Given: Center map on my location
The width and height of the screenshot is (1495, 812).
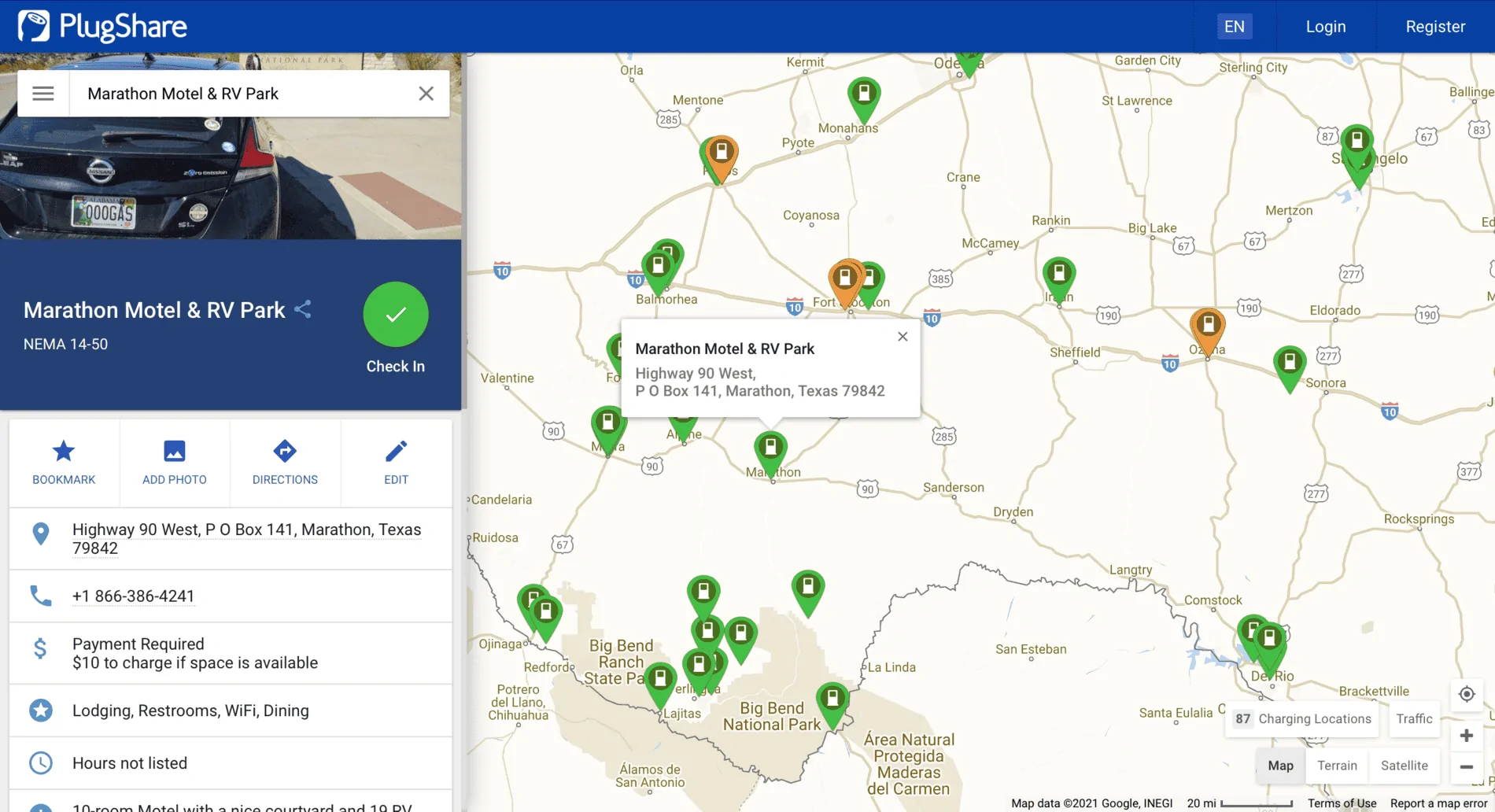Looking at the screenshot, I should coord(1467,694).
